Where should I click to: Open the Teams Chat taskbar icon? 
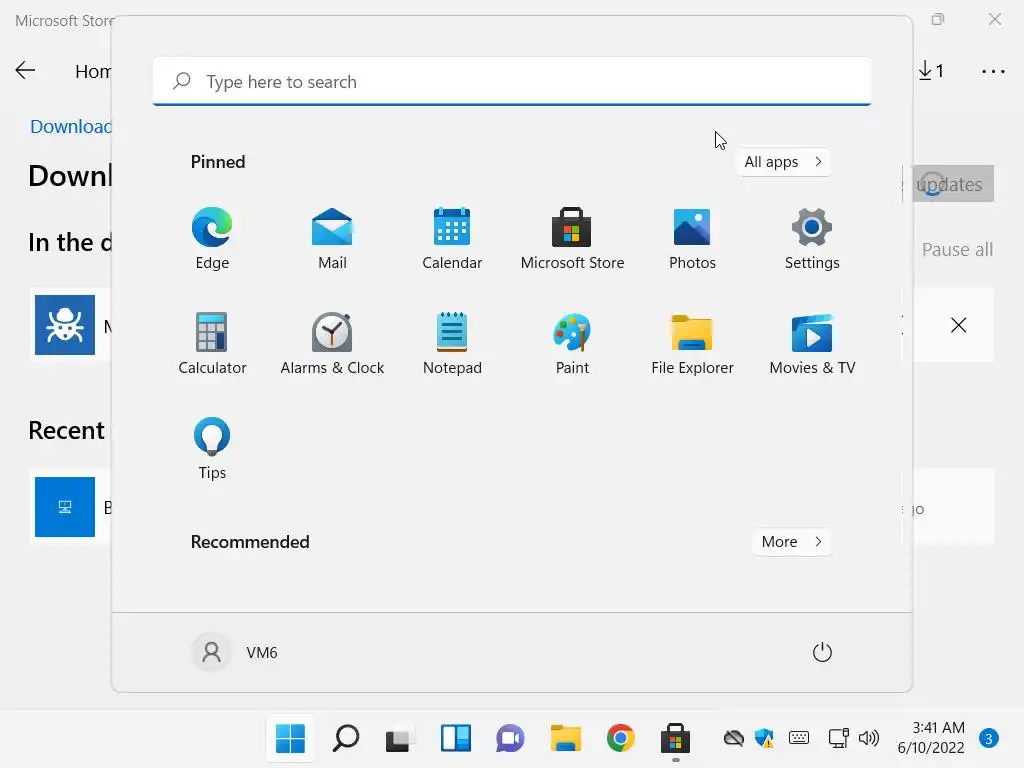[510, 739]
